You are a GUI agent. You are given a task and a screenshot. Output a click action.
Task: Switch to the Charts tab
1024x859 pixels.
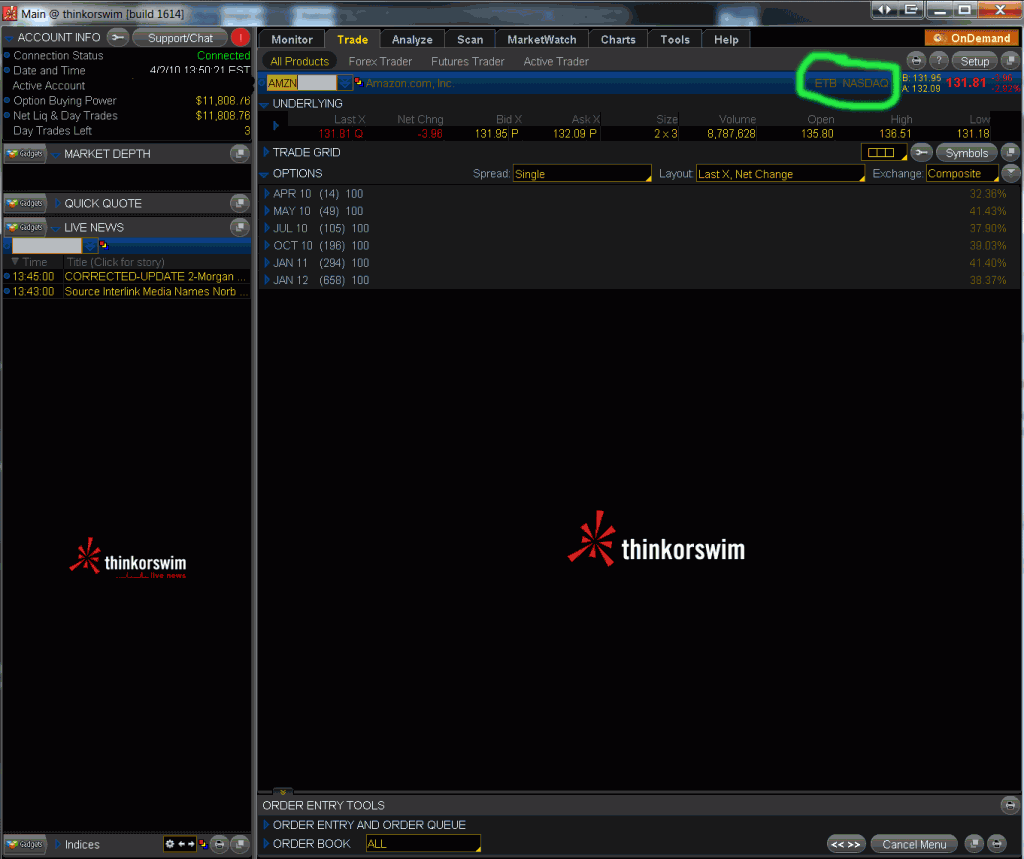point(618,40)
